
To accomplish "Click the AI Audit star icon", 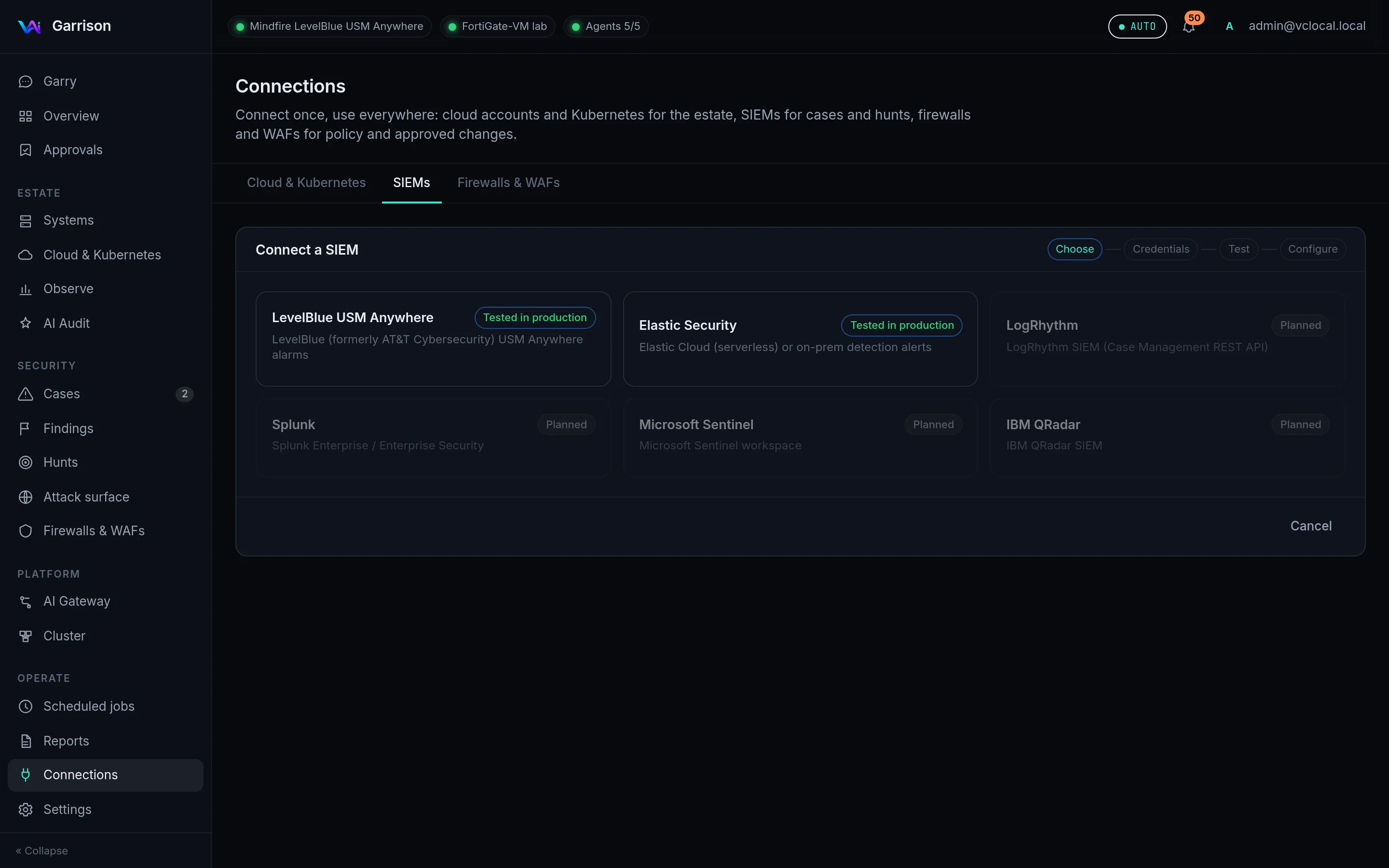I will pos(25,323).
